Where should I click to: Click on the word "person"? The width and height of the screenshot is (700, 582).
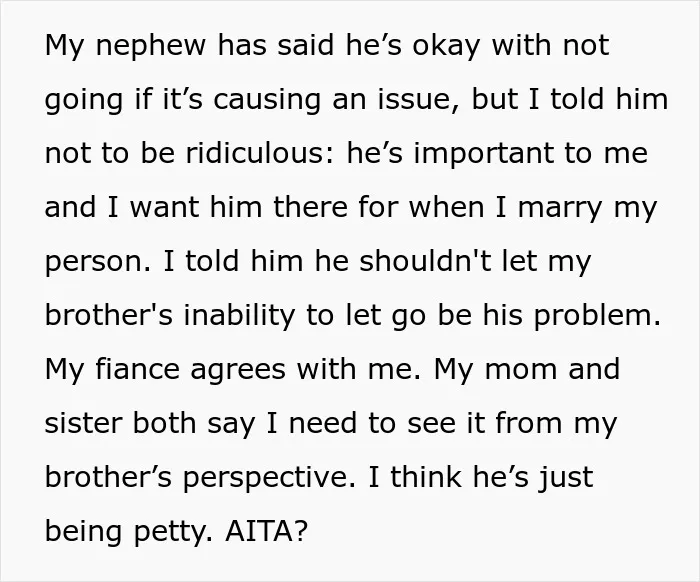(94, 262)
